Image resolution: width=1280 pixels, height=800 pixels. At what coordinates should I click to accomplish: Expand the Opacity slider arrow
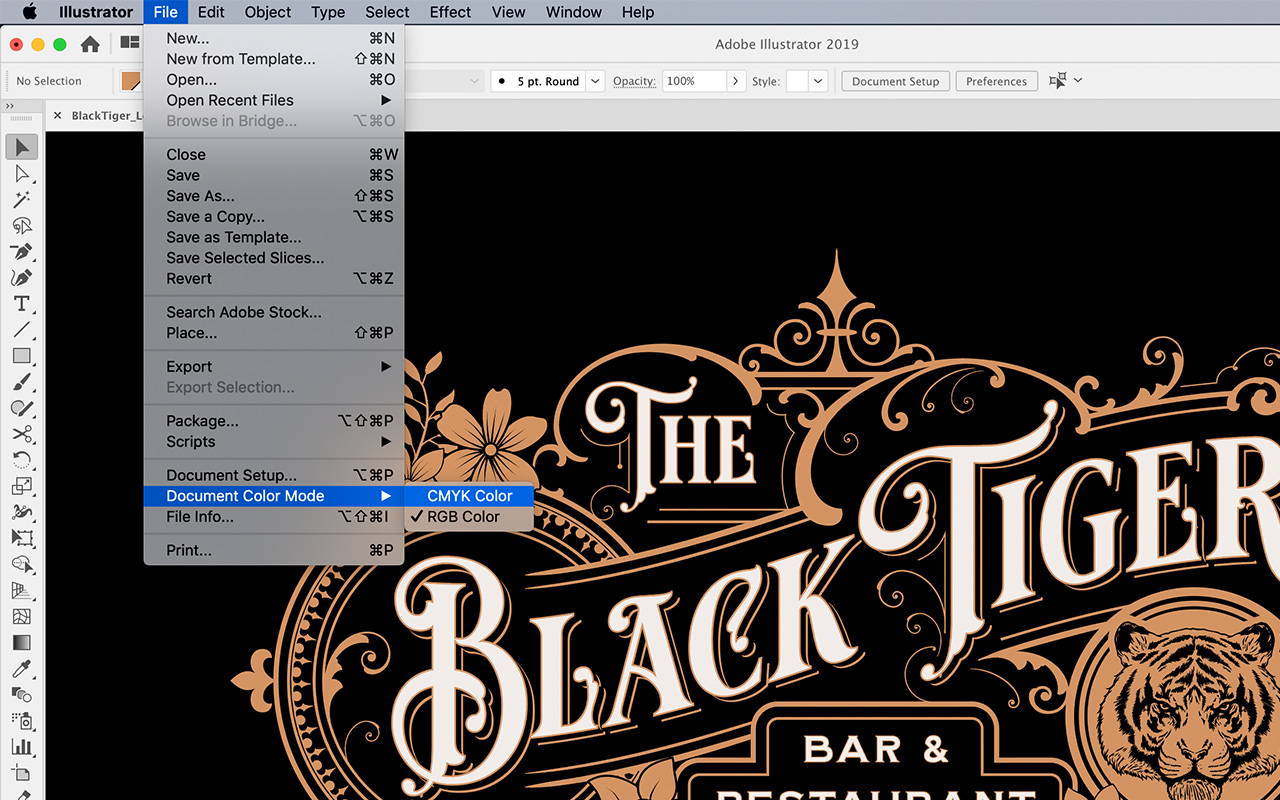pyautogui.click(x=736, y=81)
